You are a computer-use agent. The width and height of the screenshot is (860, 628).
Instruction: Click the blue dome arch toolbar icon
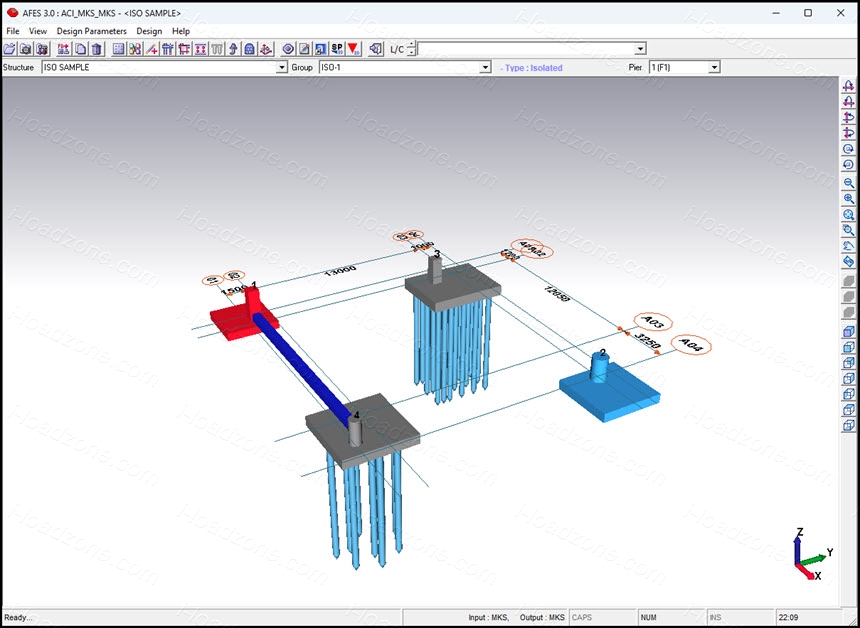tap(250, 49)
